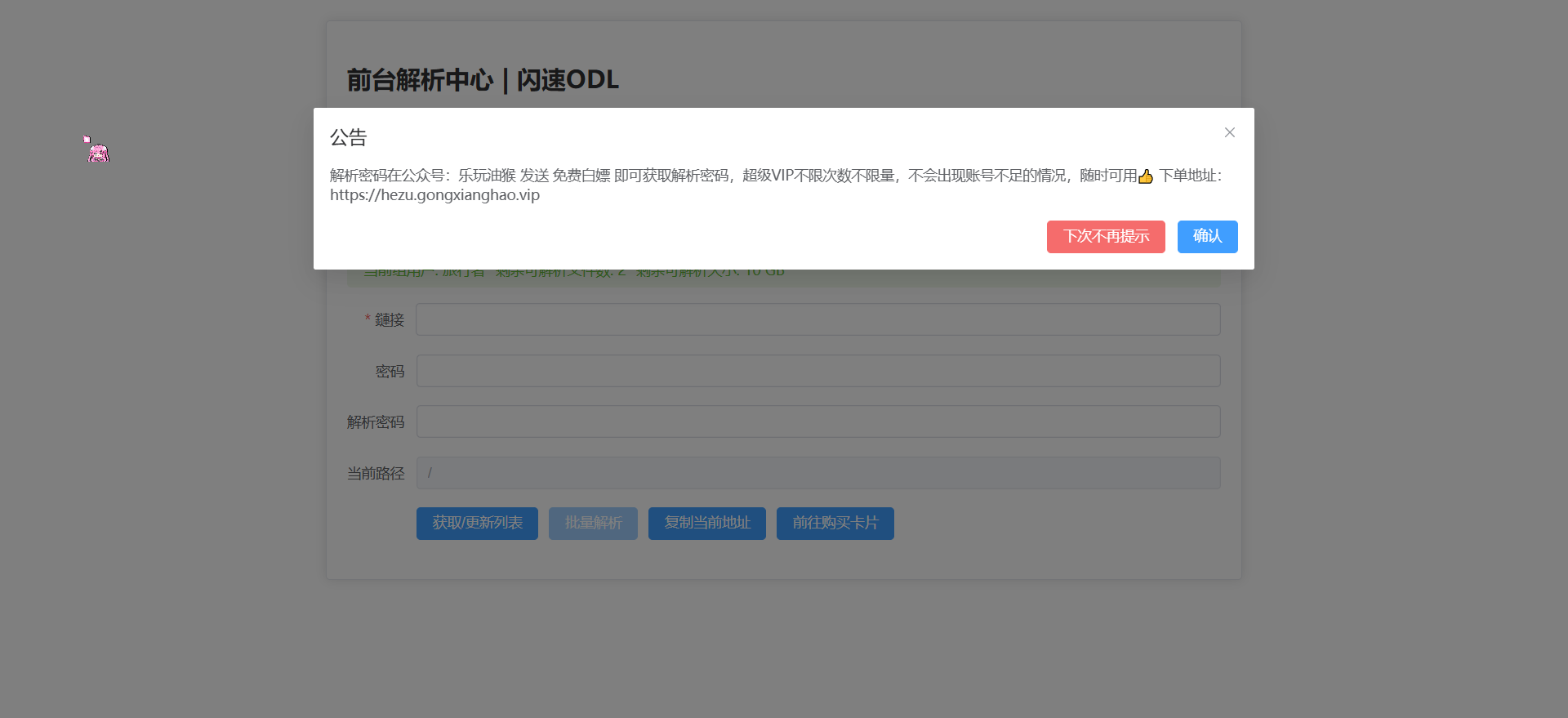The image size is (1568, 718).
Task: Close the 公告 dialog with the X icon
Action: click(1229, 132)
